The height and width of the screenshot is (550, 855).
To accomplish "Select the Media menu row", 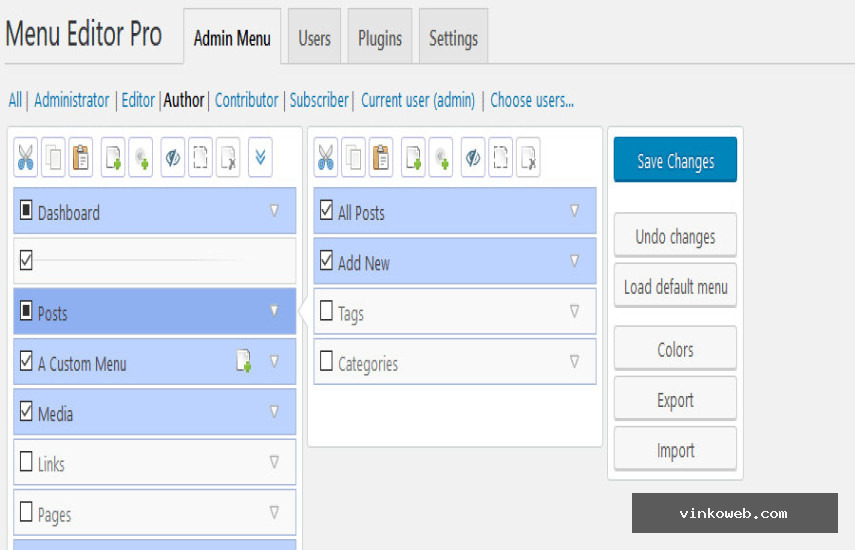I will pos(155,412).
